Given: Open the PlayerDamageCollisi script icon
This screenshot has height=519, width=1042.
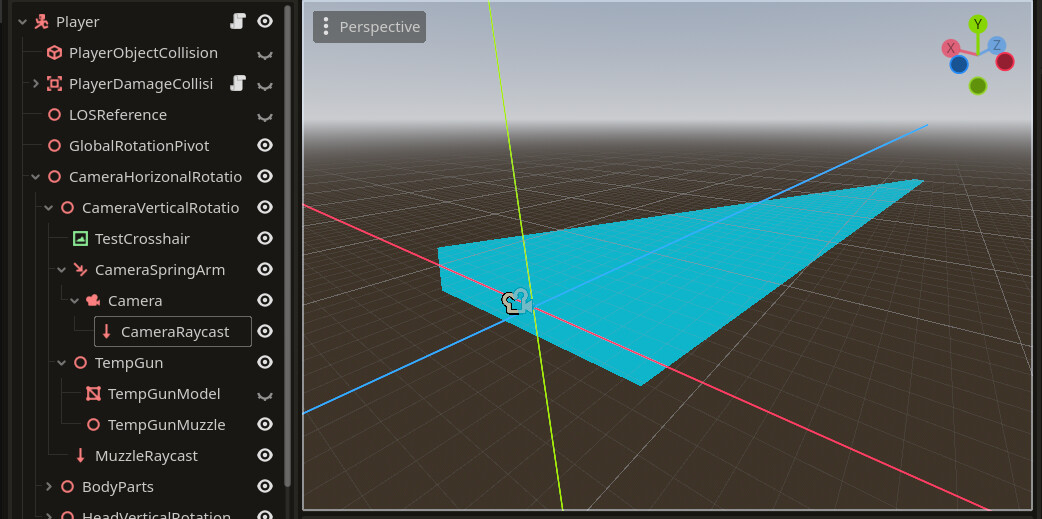Looking at the screenshot, I should [x=238, y=84].
